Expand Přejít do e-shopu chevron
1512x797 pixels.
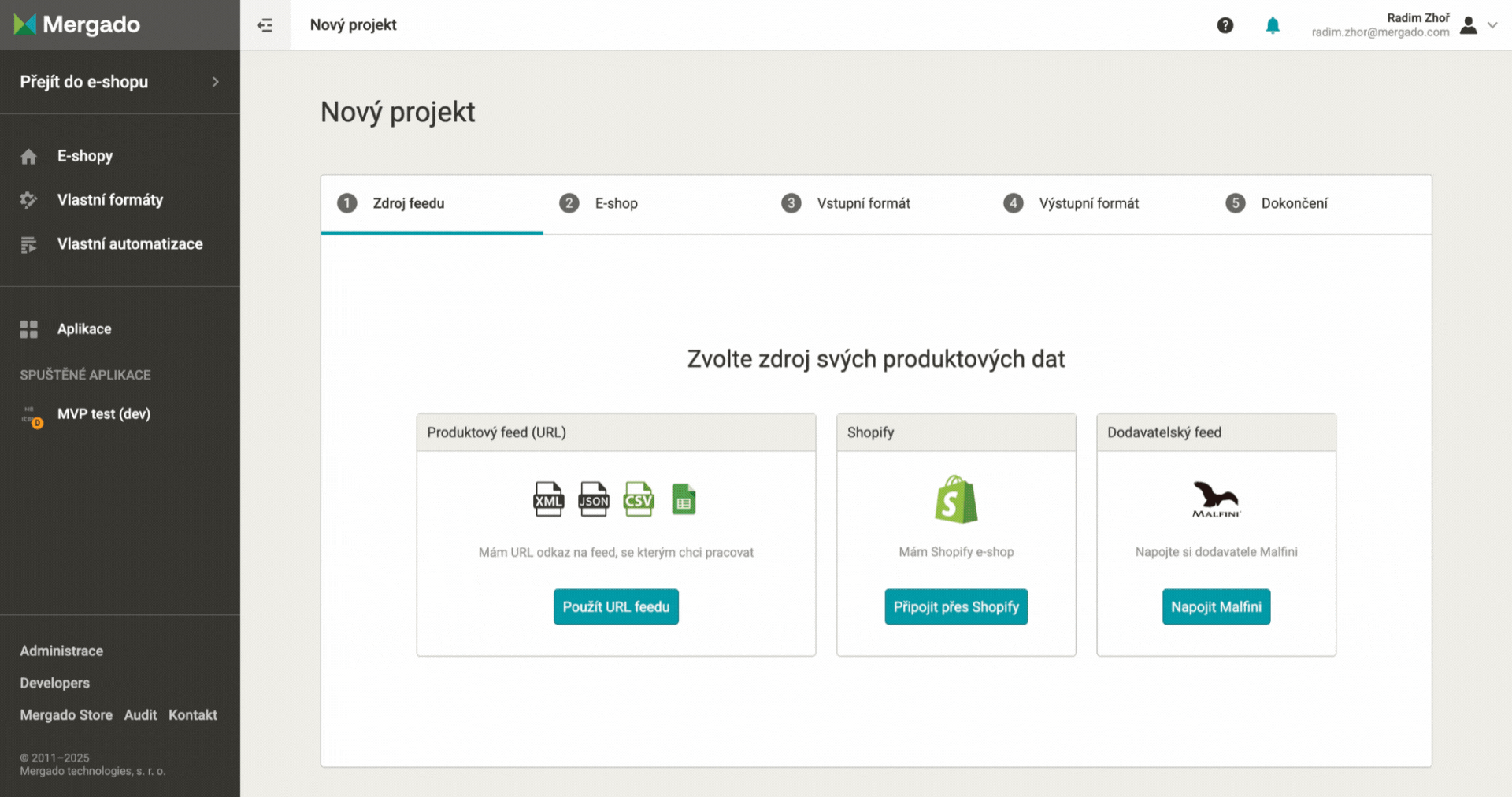coord(215,82)
